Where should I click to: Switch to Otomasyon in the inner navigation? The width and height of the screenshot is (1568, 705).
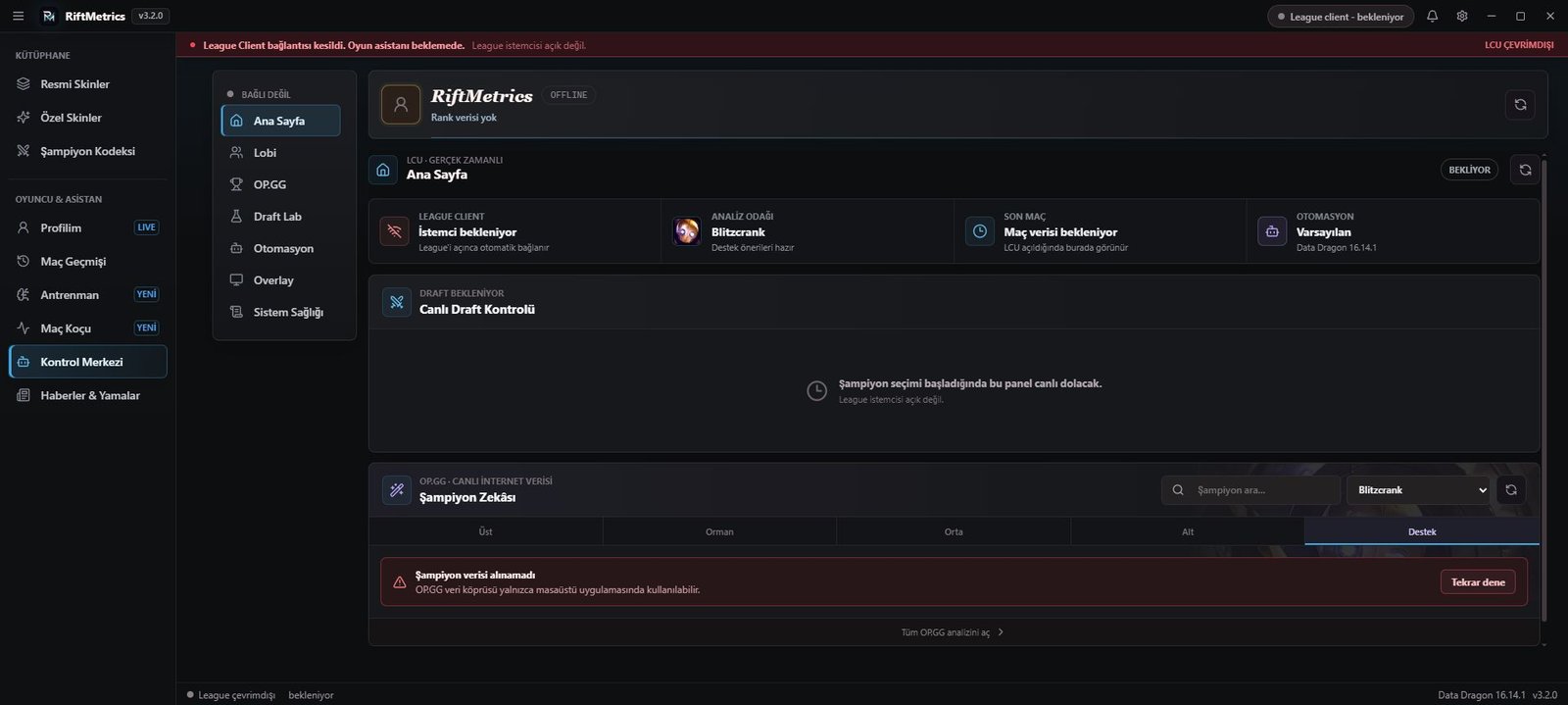(x=281, y=248)
